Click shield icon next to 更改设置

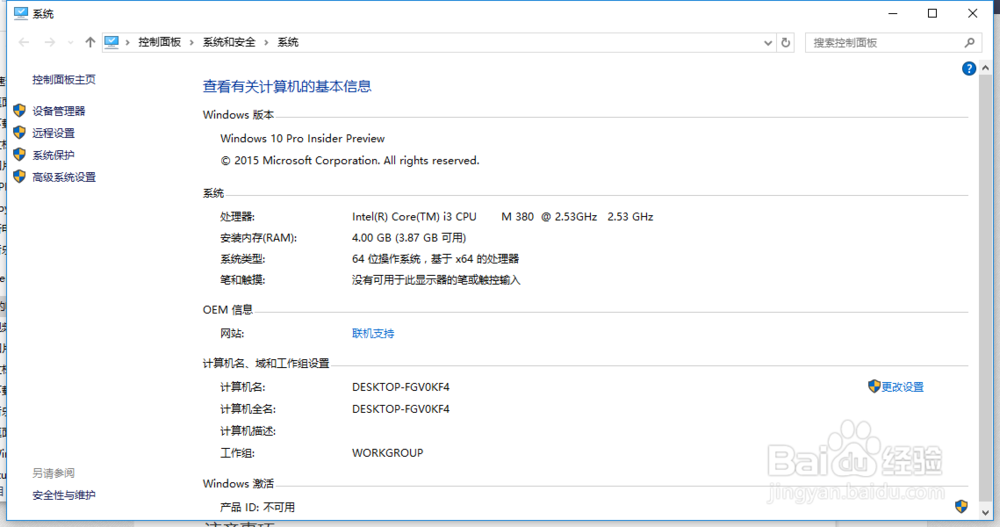click(x=874, y=386)
